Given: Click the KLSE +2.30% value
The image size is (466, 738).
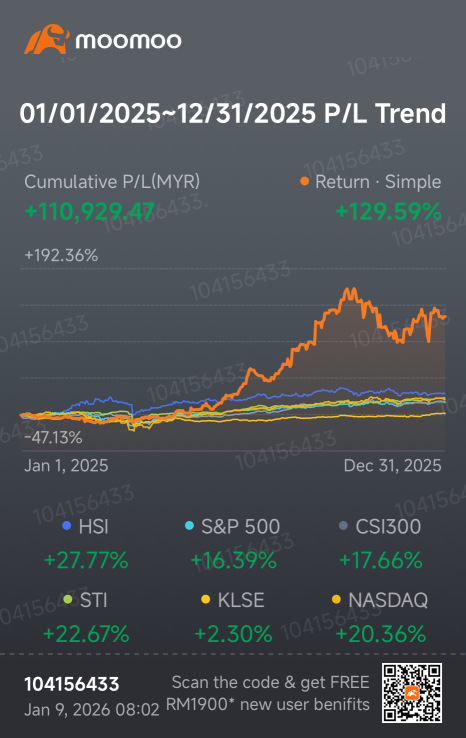Looking at the screenshot, I should coord(233,634).
